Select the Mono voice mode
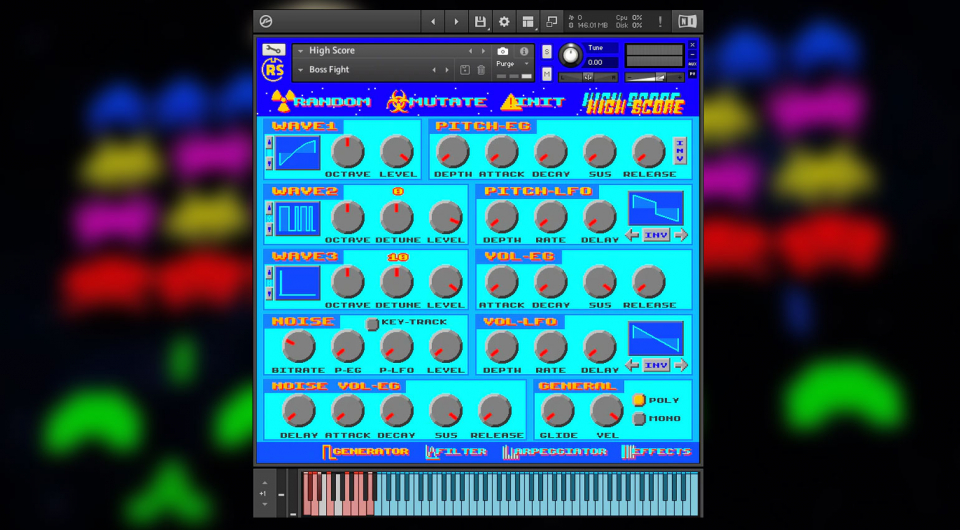 click(639, 418)
